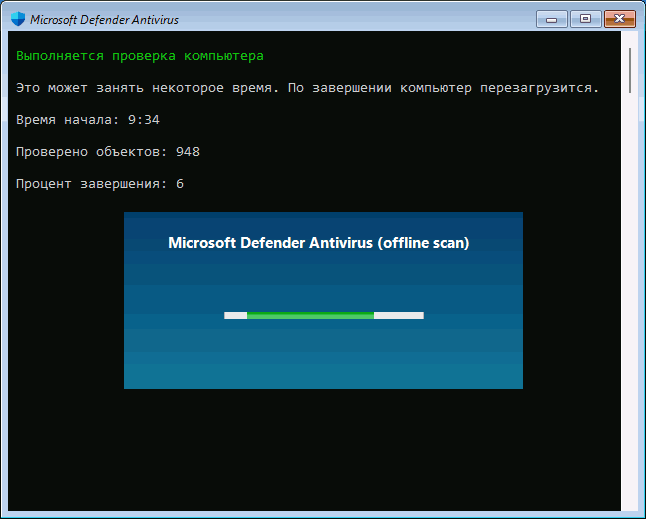646x519 pixels.
Task: Close the Microsoft Defender Antivirus window
Action: click(x=620, y=19)
